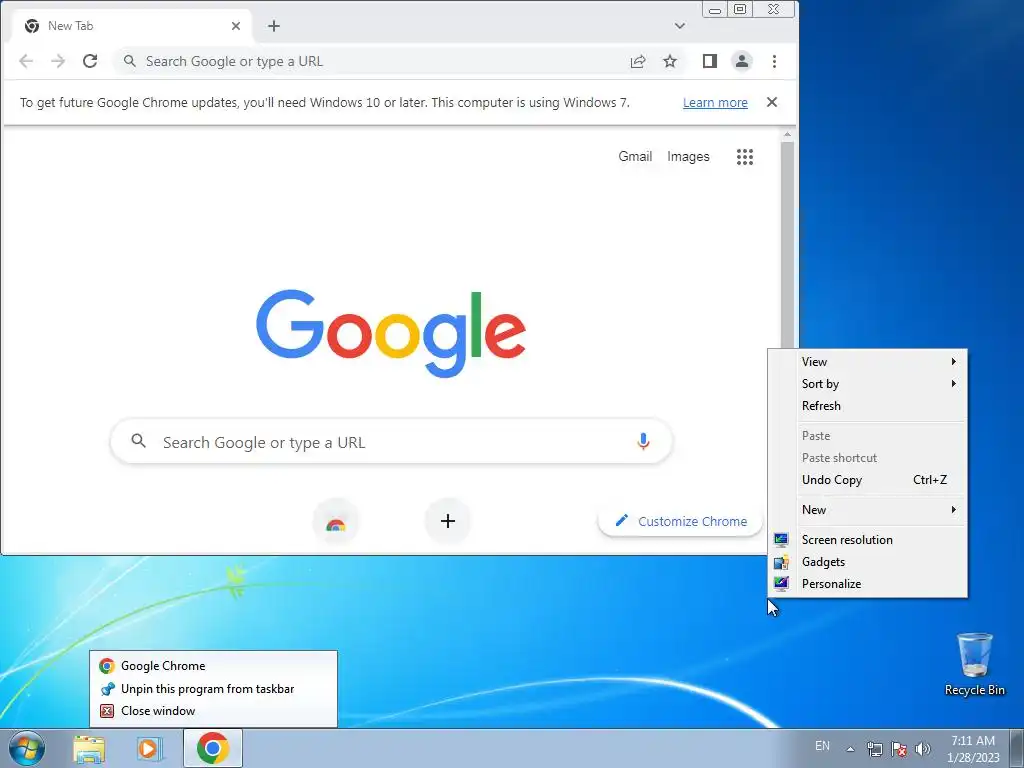Click the Google page search box
The image size is (1024, 768).
(x=391, y=442)
